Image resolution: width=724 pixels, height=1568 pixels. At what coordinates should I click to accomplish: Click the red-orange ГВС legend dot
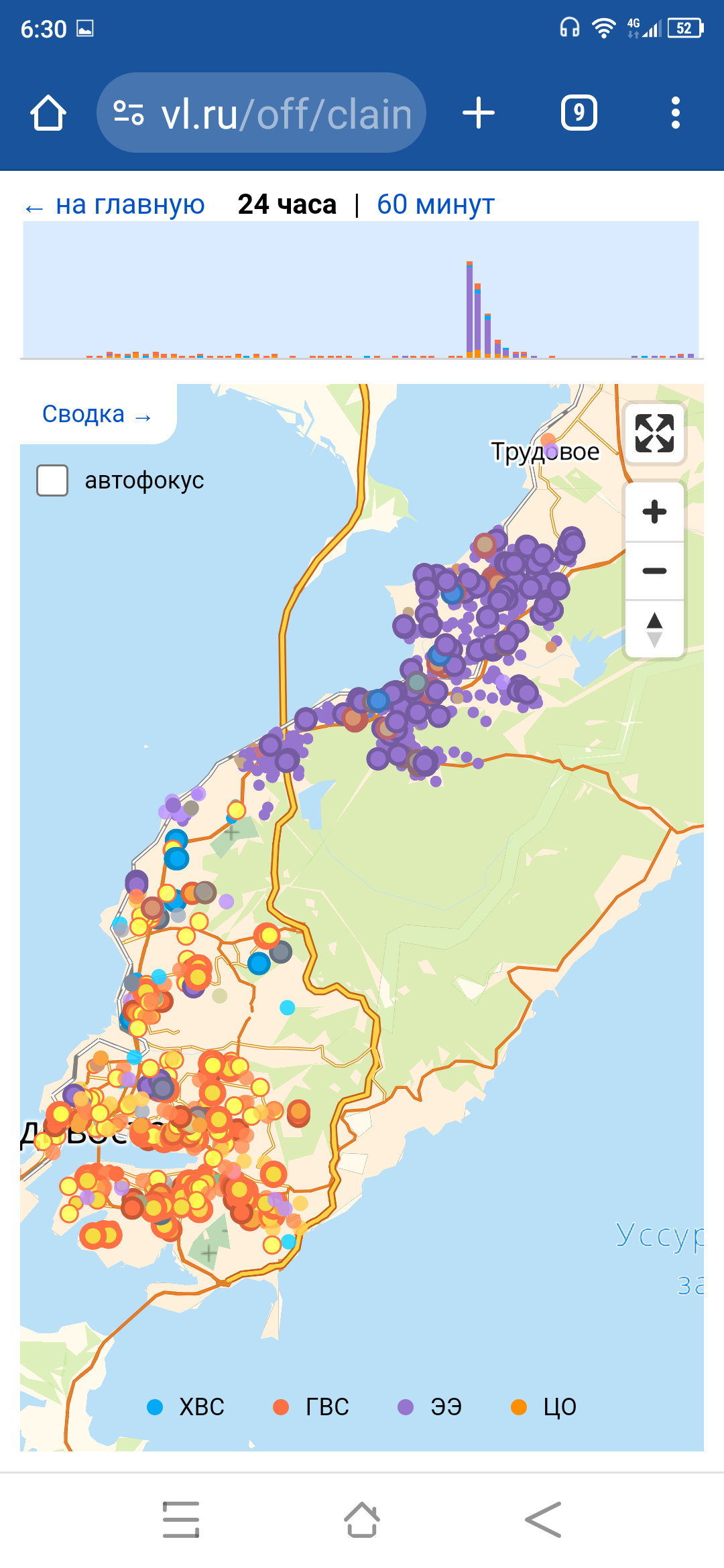281,1407
